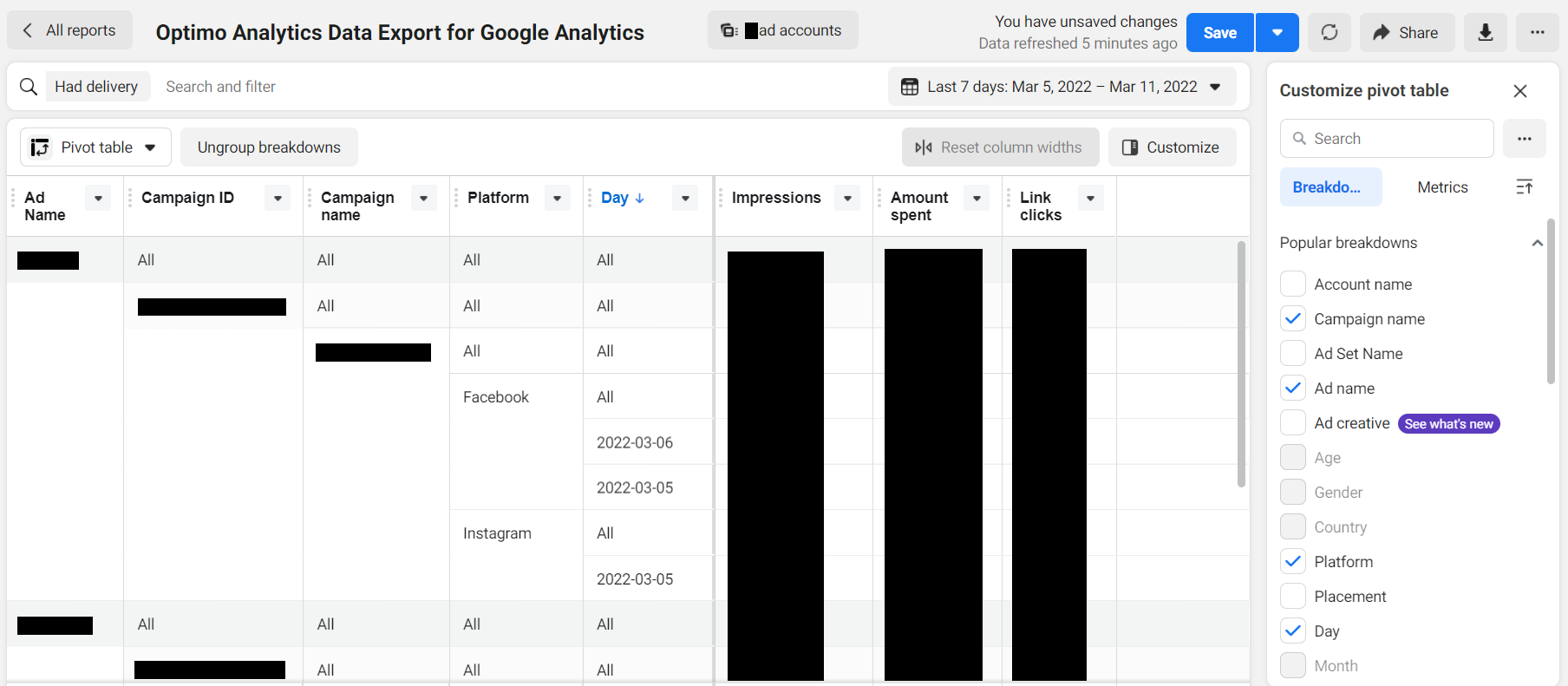Close the Customize pivot table panel
This screenshot has width=1568, height=686.
pos(1519,91)
